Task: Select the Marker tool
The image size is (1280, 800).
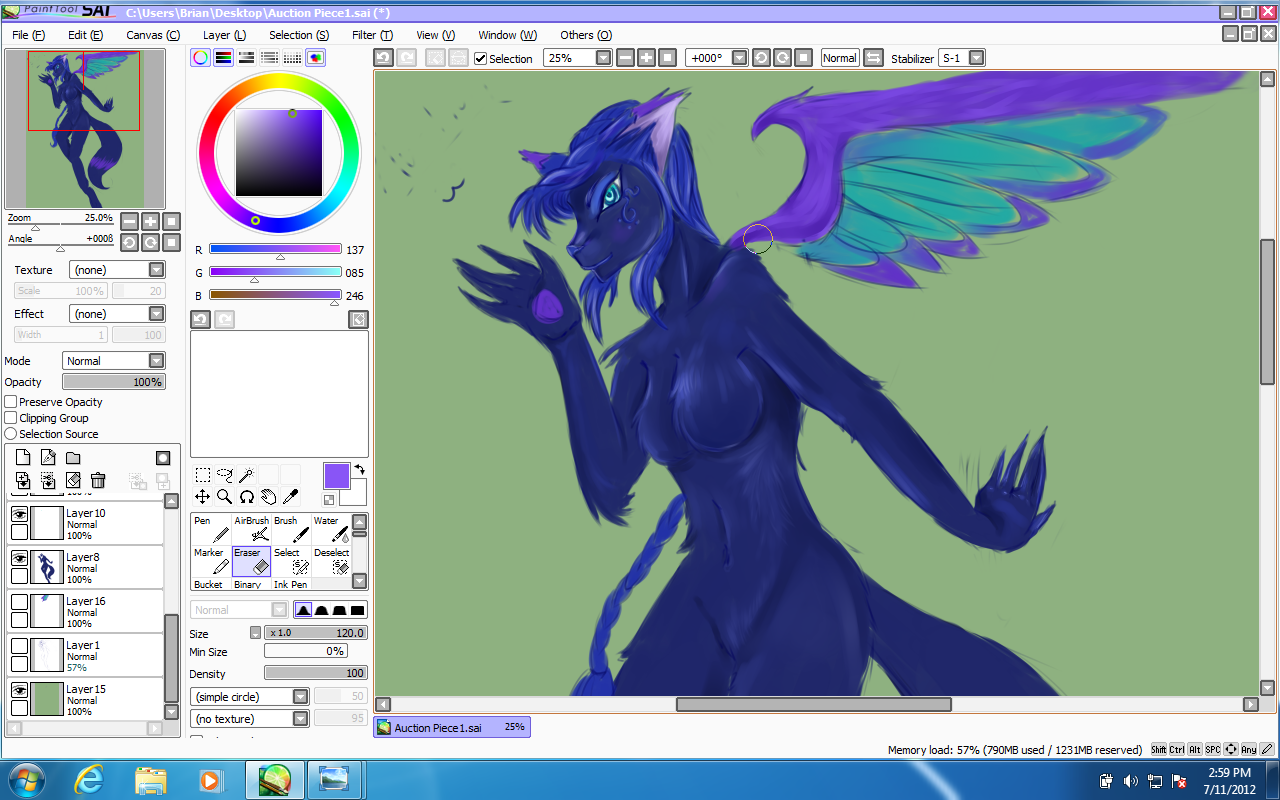Action: [x=211, y=561]
